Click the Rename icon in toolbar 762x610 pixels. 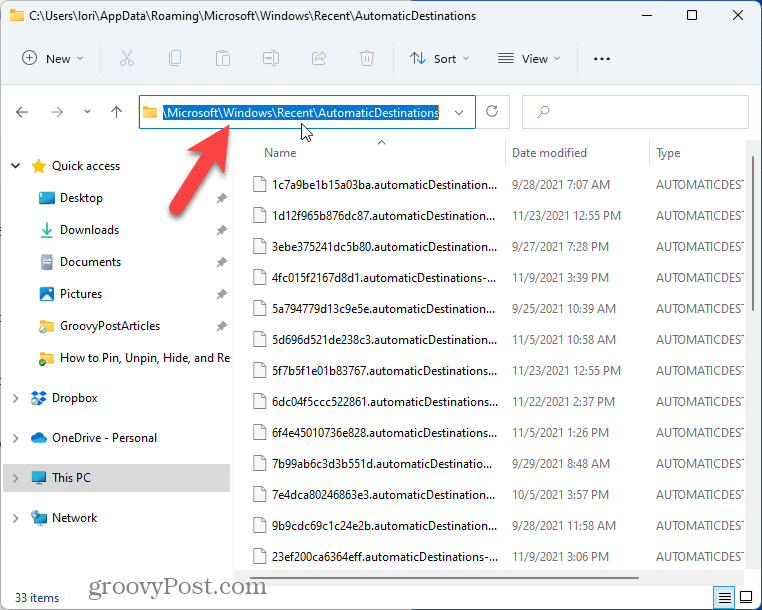pyautogui.click(x=271, y=58)
